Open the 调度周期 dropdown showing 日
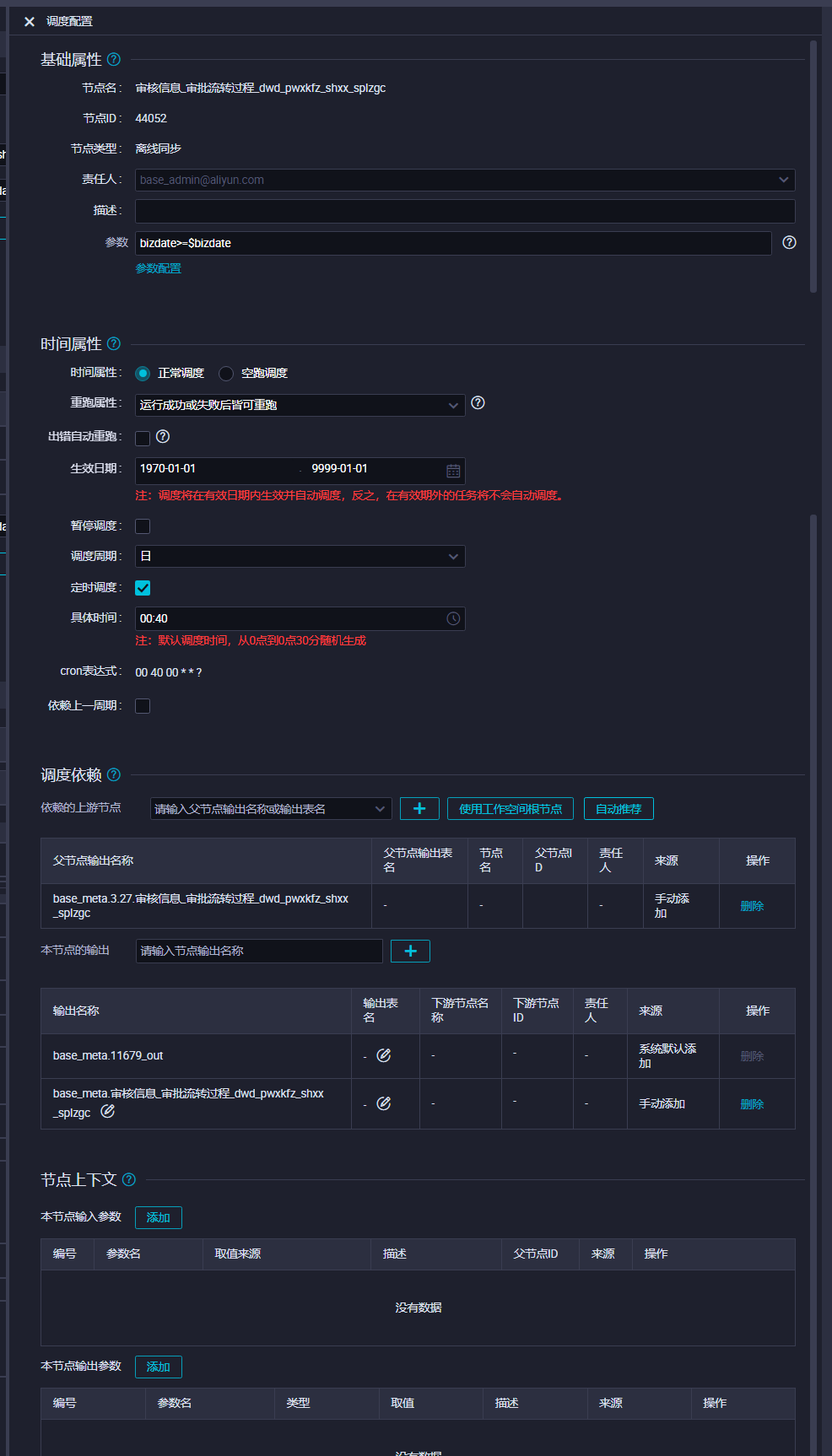This screenshot has width=832, height=1456. 300,557
